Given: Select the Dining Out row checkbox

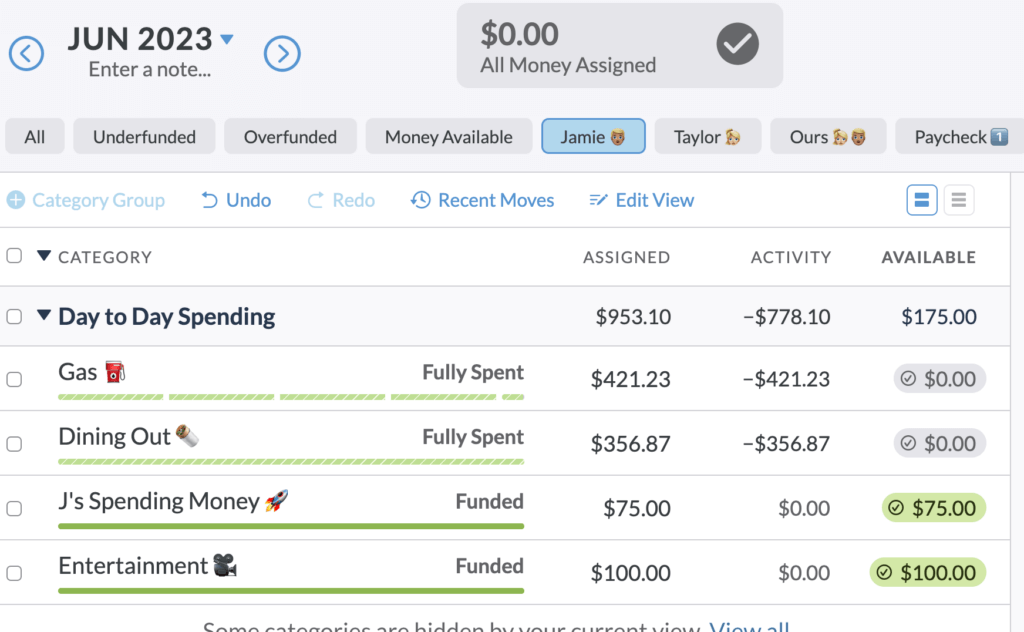Looking at the screenshot, I should coord(14,443).
